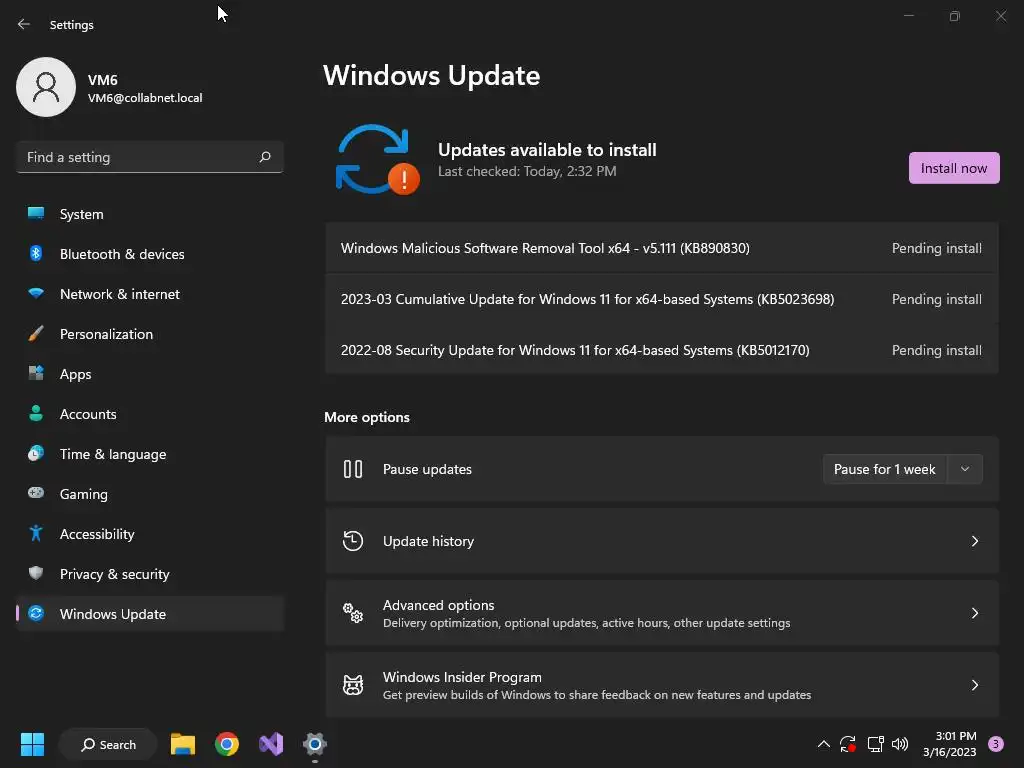The width and height of the screenshot is (1024, 768).
Task: Click the Update history clock icon
Action: pos(353,541)
